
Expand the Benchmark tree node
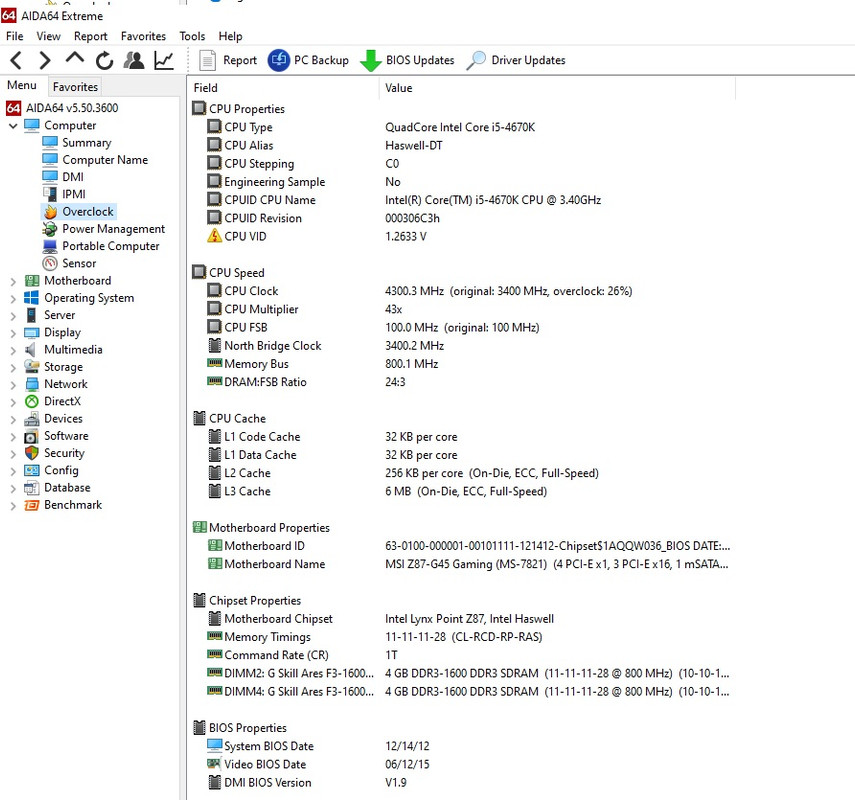(x=13, y=506)
